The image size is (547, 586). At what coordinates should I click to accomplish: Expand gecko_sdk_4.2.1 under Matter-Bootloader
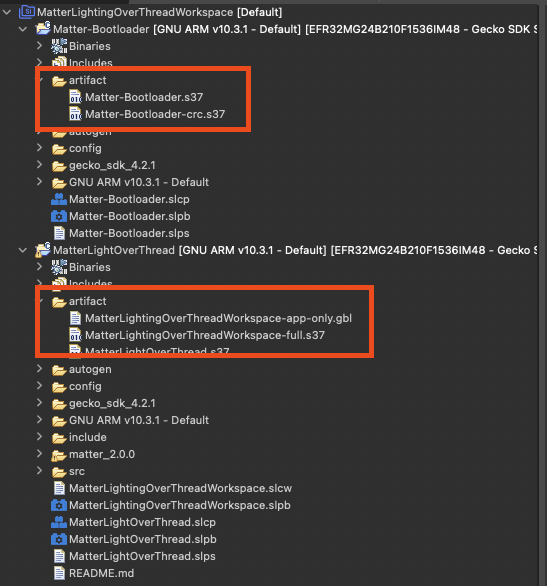(x=39, y=164)
